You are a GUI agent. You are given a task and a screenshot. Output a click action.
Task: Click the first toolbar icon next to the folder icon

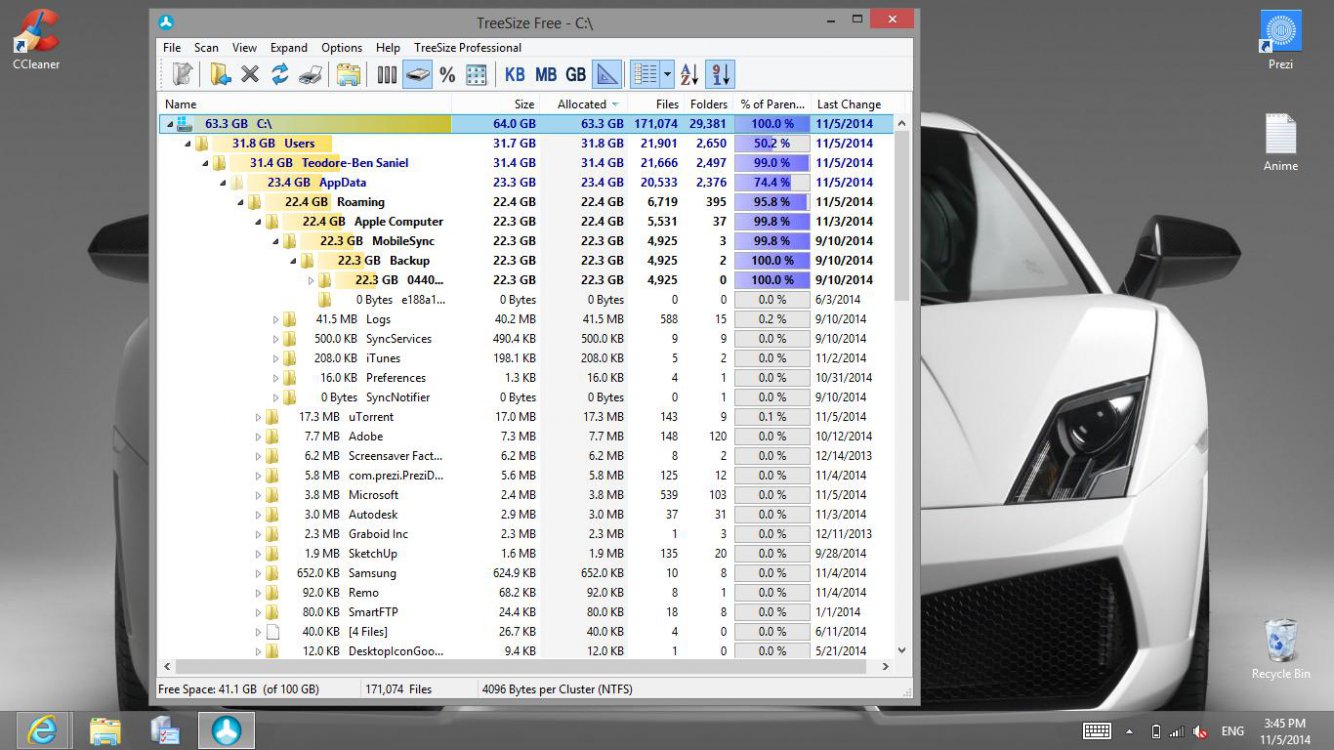pos(182,74)
